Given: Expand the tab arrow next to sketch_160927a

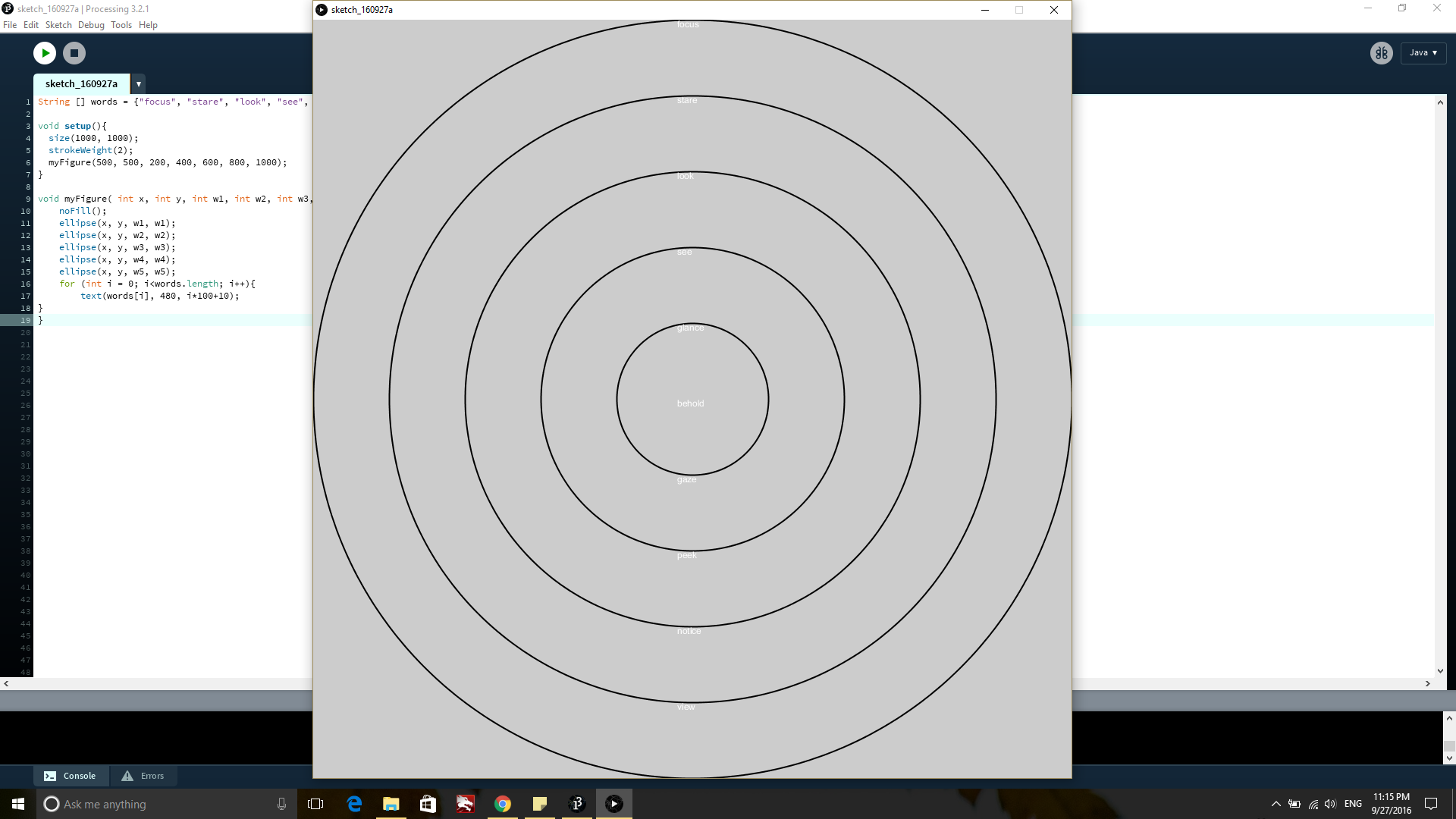Looking at the screenshot, I should [x=139, y=84].
